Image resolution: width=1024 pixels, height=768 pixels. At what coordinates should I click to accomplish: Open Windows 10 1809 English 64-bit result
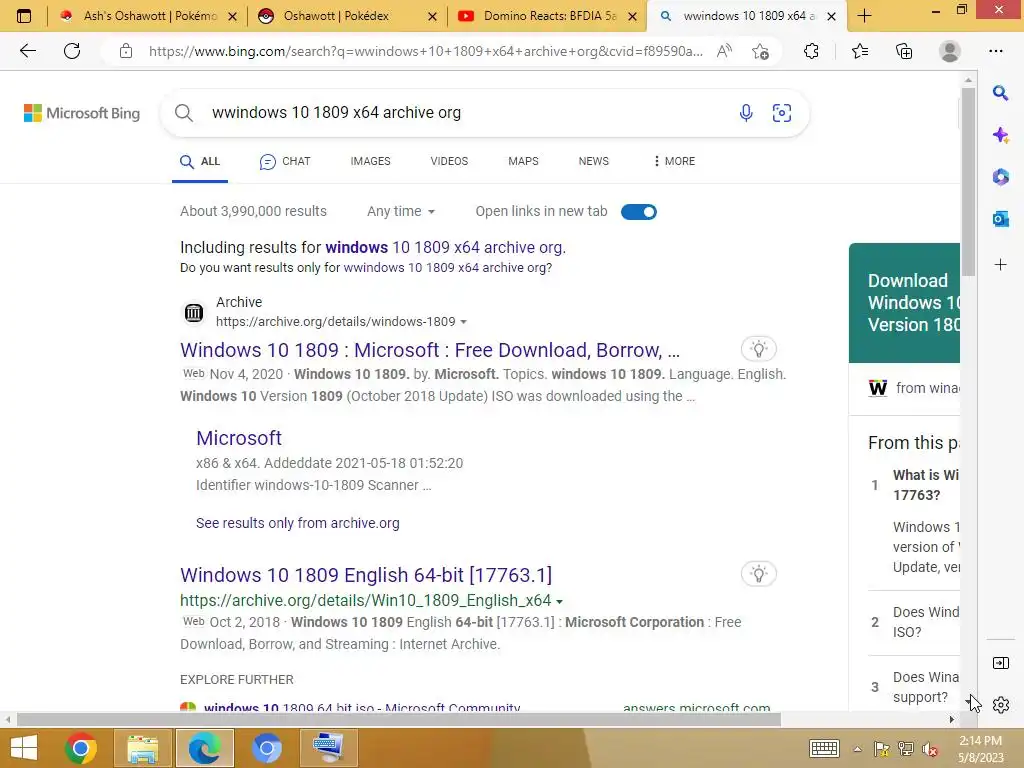coord(366,575)
